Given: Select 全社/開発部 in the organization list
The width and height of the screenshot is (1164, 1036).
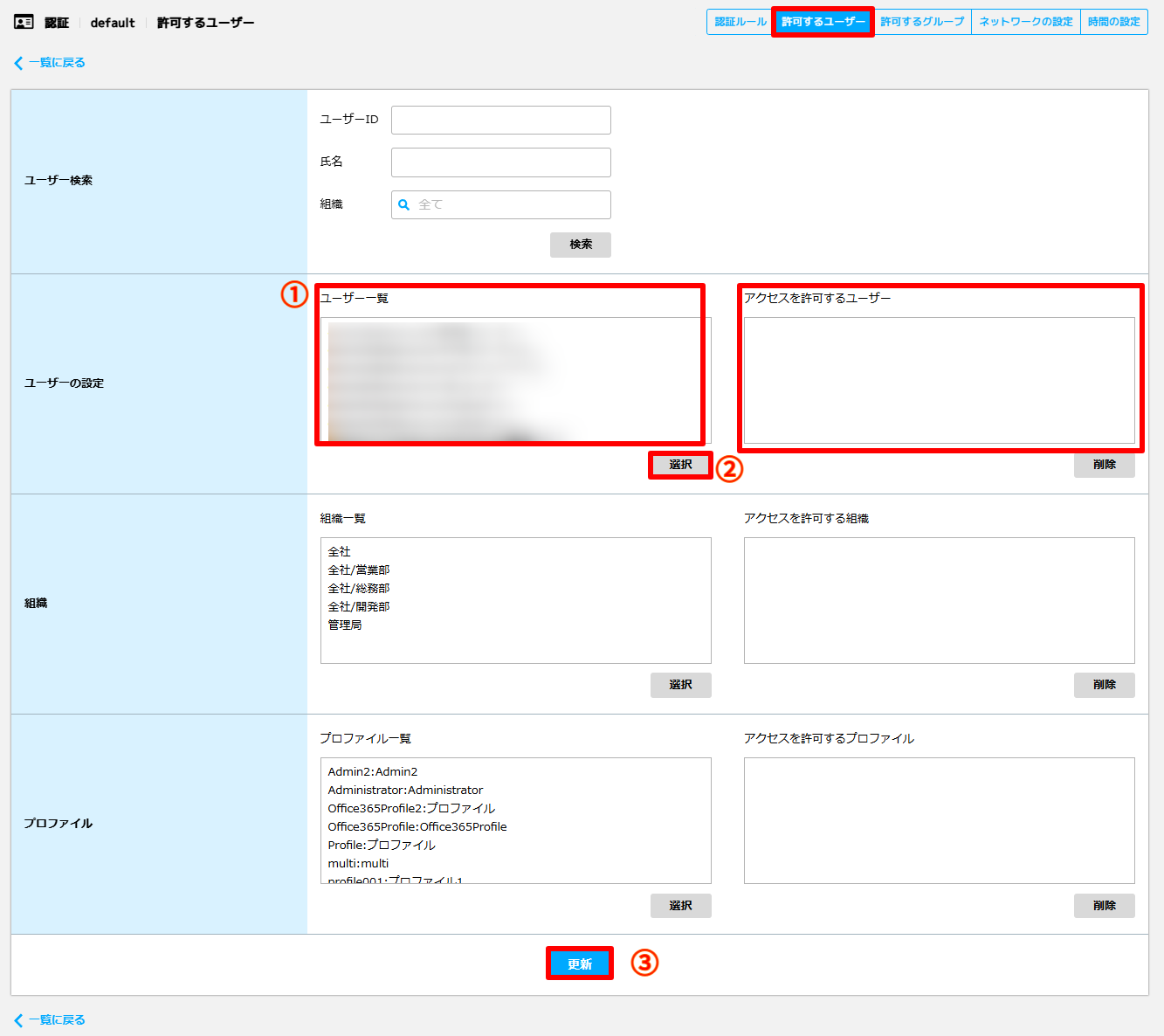Looking at the screenshot, I should click(359, 607).
